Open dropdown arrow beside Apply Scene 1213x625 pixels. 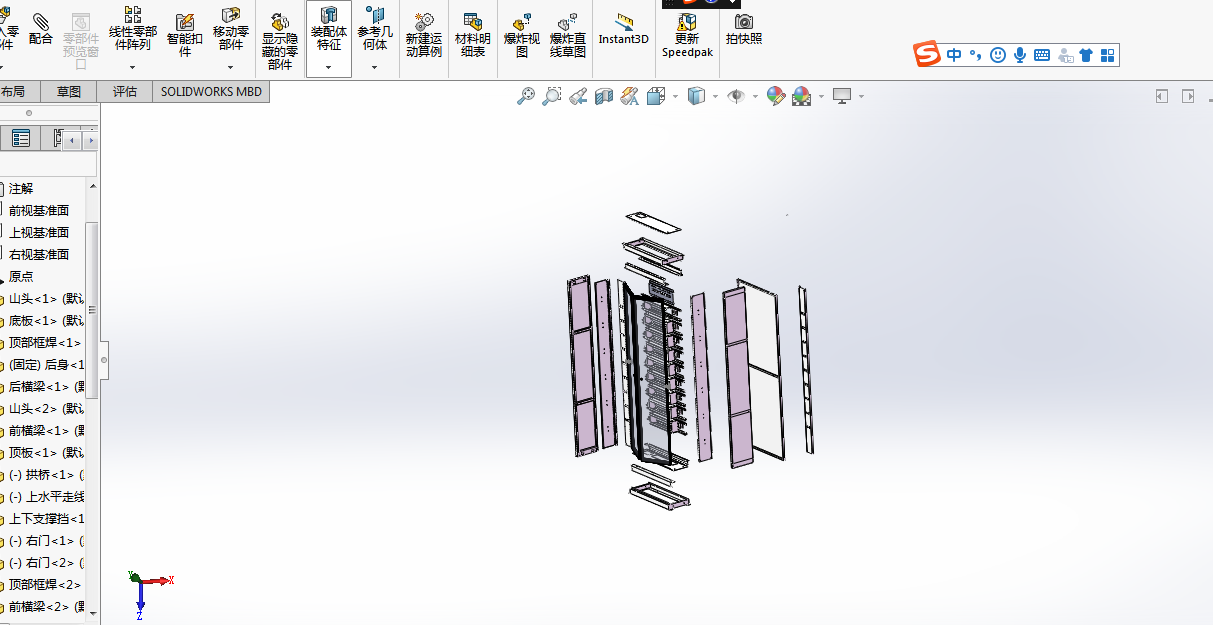[x=822, y=97]
